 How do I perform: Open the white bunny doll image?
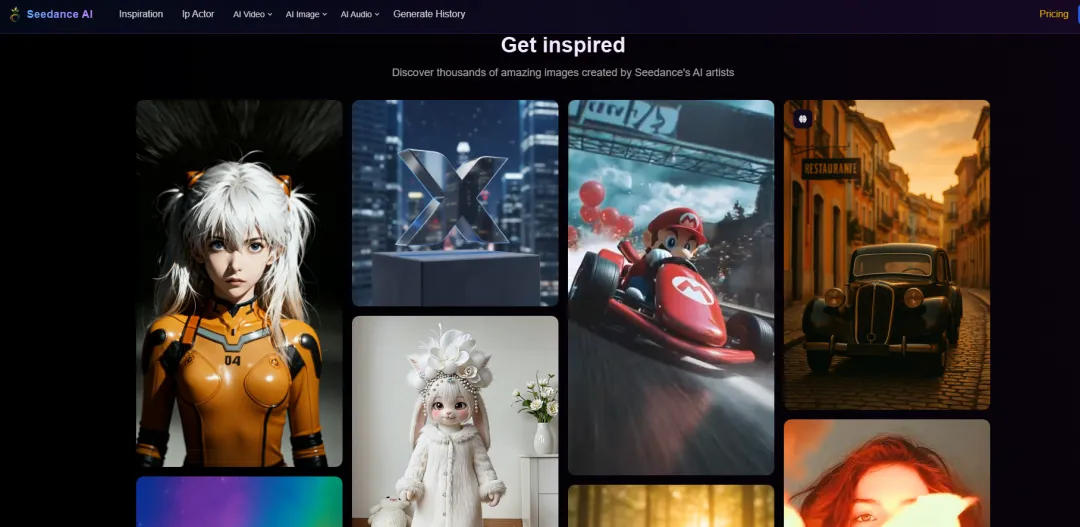click(x=455, y=422)
